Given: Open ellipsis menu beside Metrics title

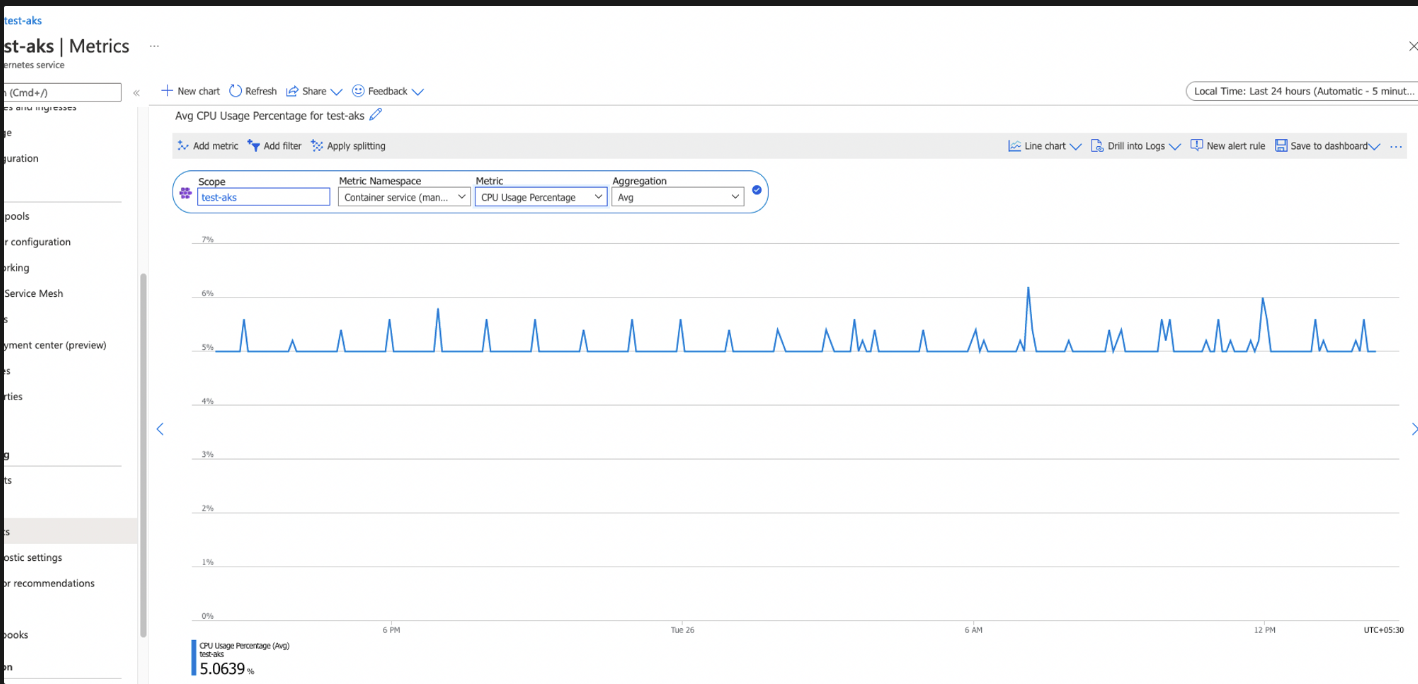Looking at the screenshot, I should coord(154,46).
